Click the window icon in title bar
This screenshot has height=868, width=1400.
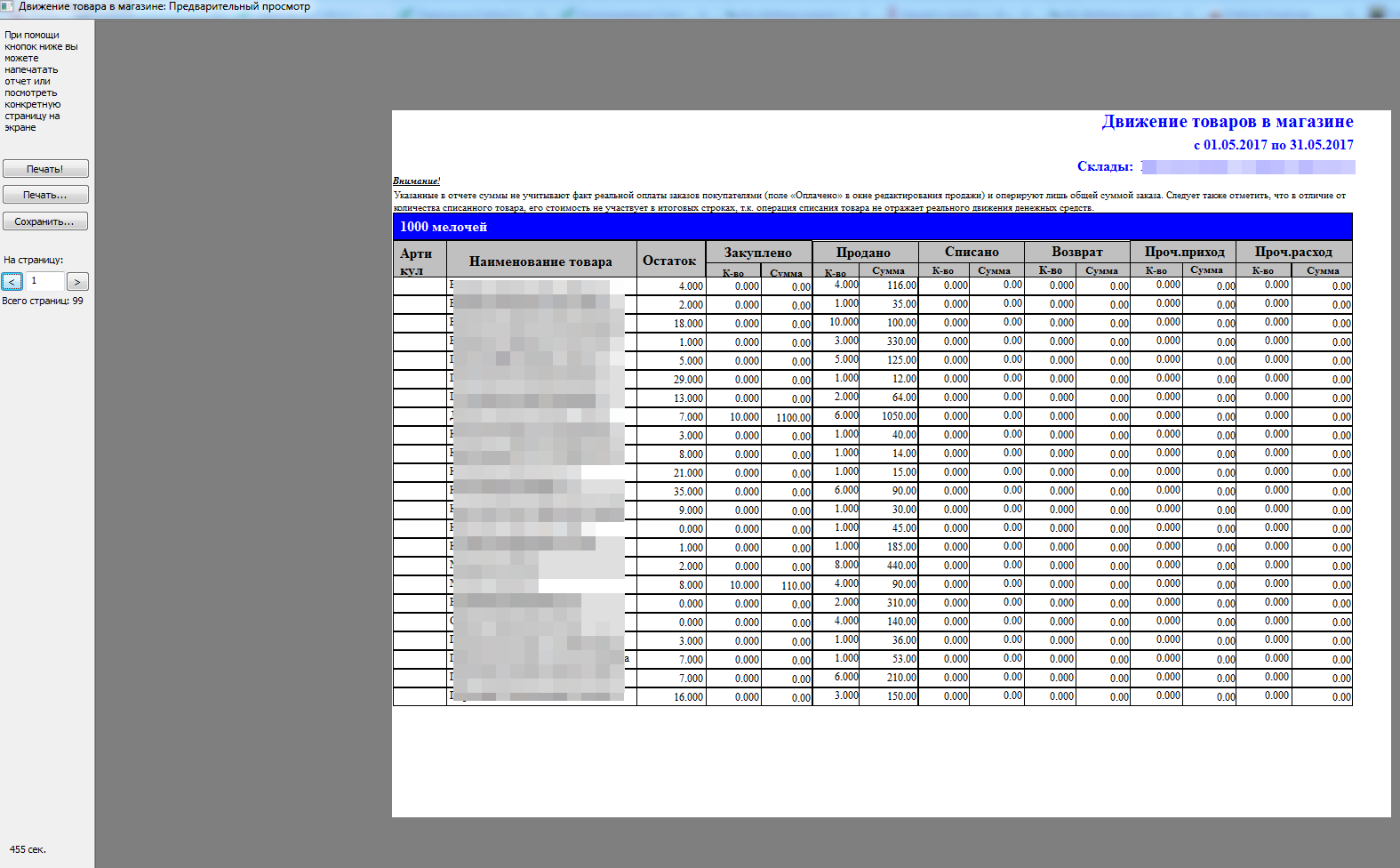pyautogui.click(x=7, y=6)
